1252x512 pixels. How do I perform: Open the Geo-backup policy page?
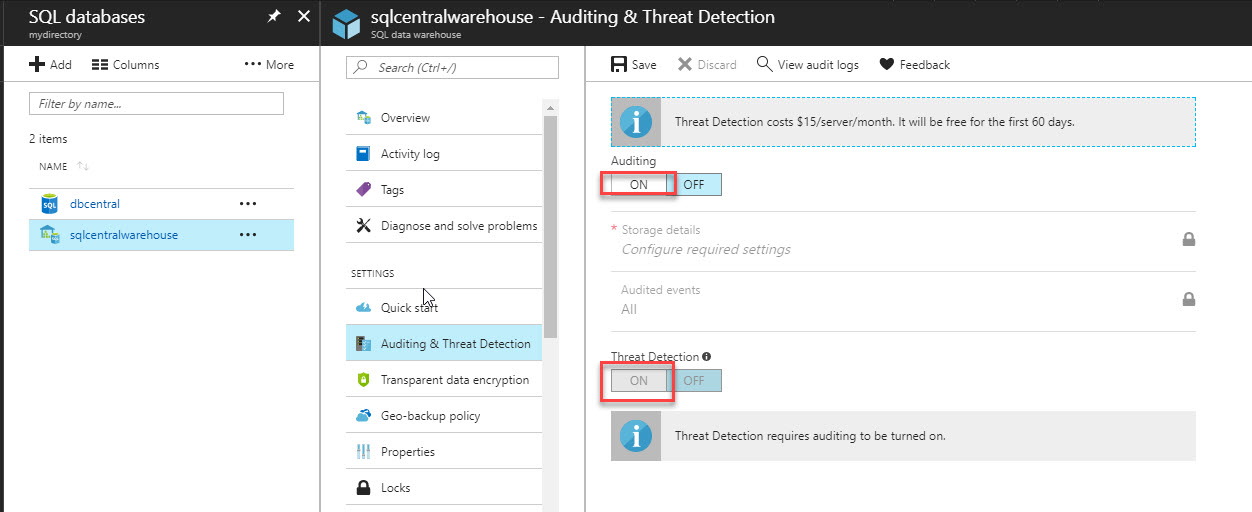444,416
